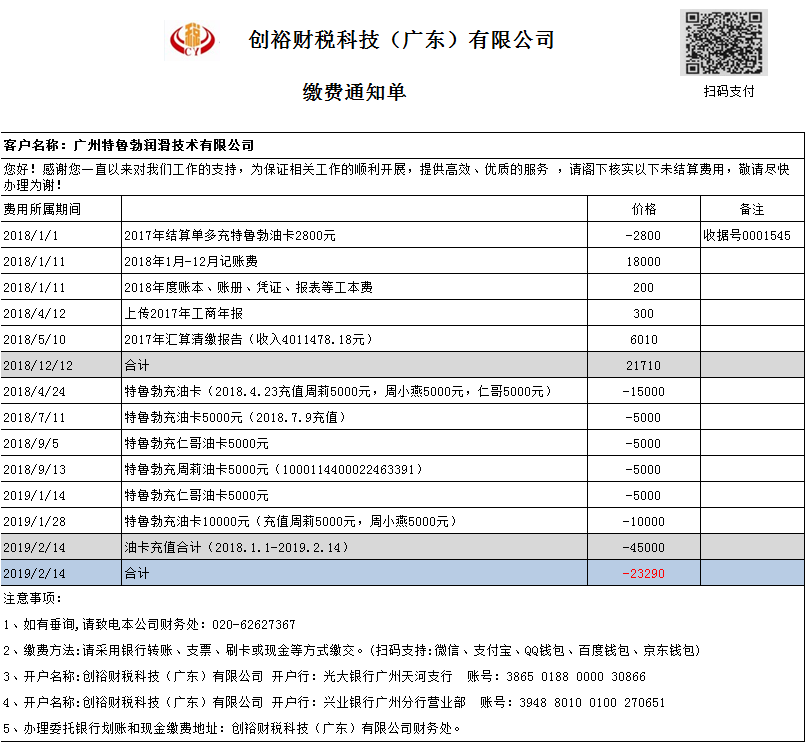
Task: Select the "费用所属期间" column header
Action: click(x=42, y=209)
